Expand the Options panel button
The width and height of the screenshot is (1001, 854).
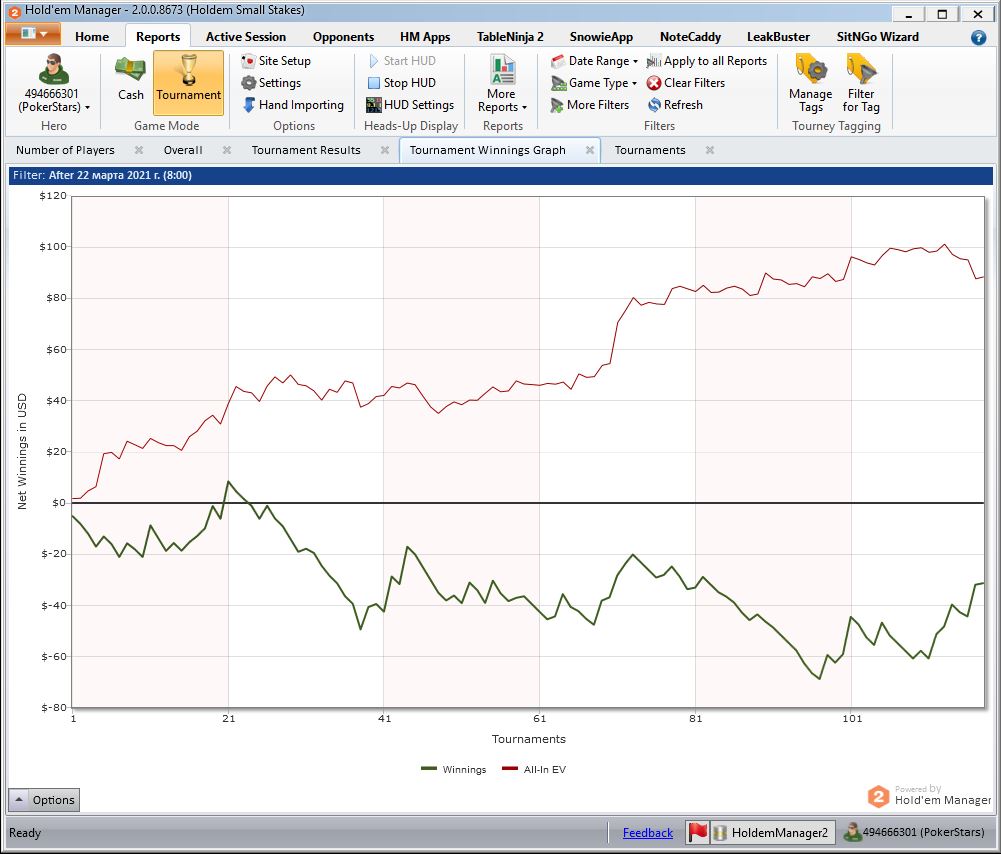[x=43, y=800]
